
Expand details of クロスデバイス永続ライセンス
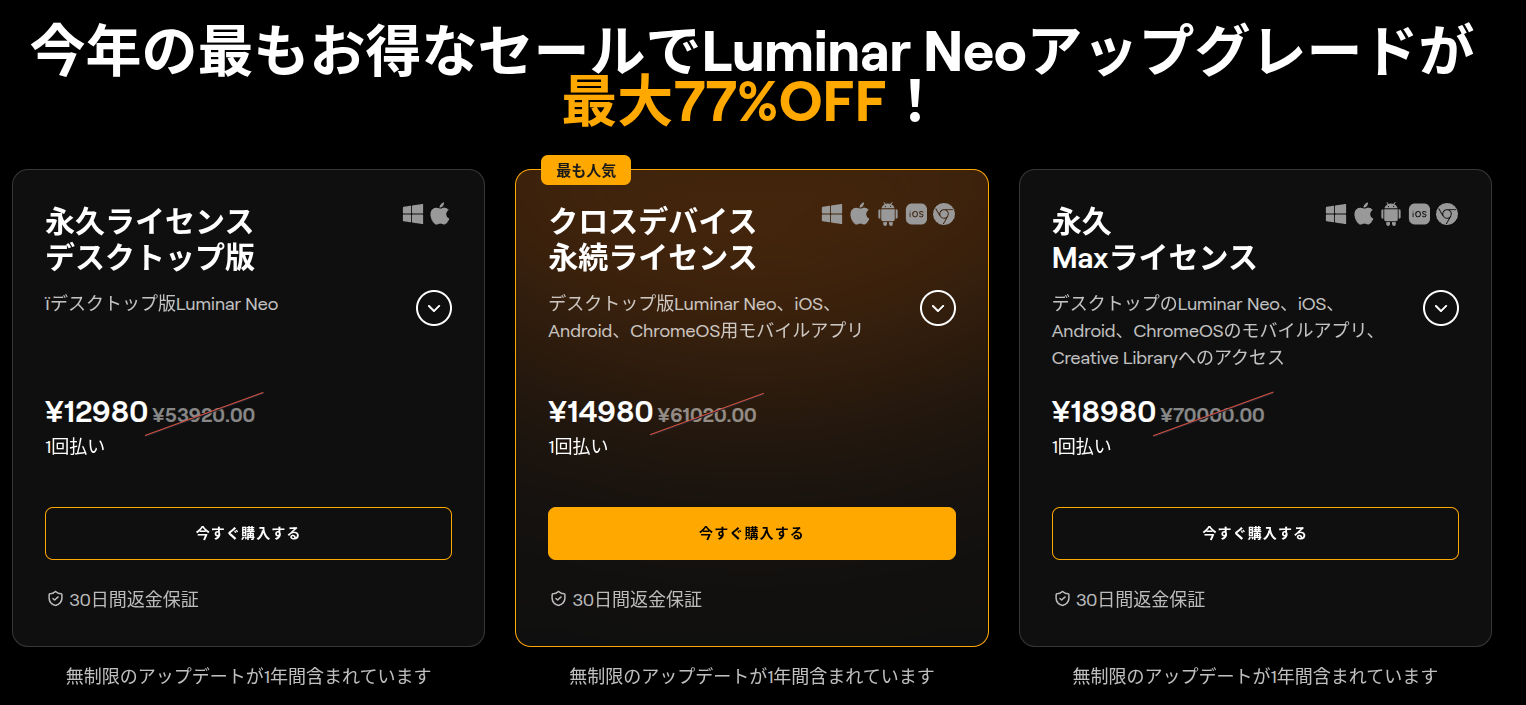coord(938,308)
